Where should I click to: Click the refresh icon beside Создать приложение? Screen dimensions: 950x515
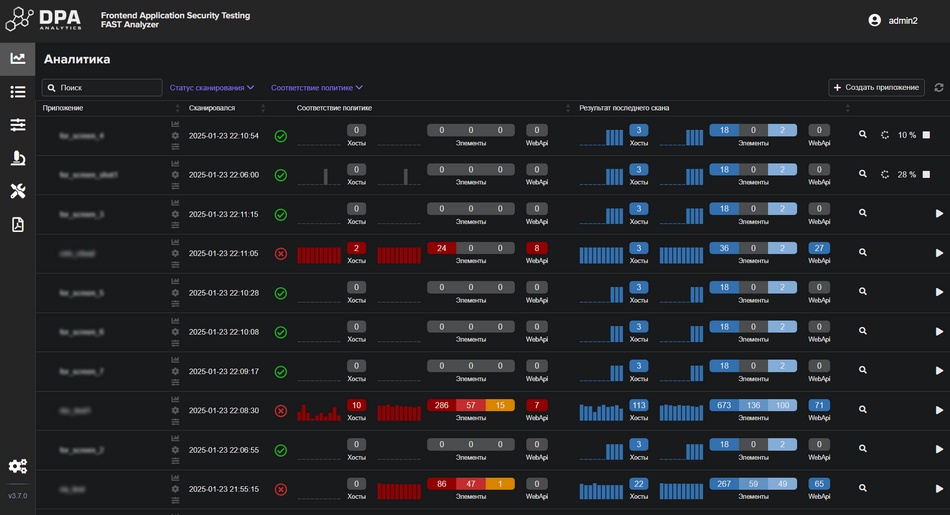[938, 88]
